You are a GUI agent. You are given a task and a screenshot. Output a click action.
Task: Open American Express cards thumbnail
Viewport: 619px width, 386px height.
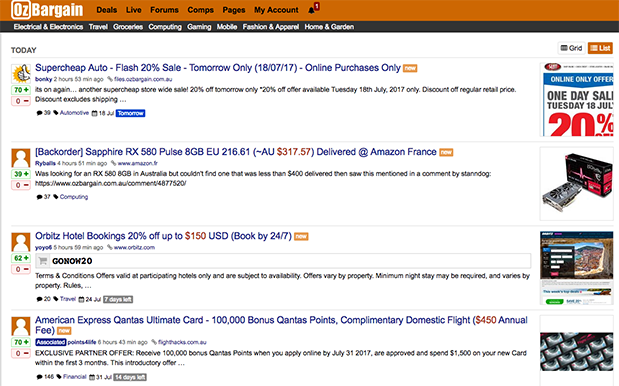click(x=577, y=351)
